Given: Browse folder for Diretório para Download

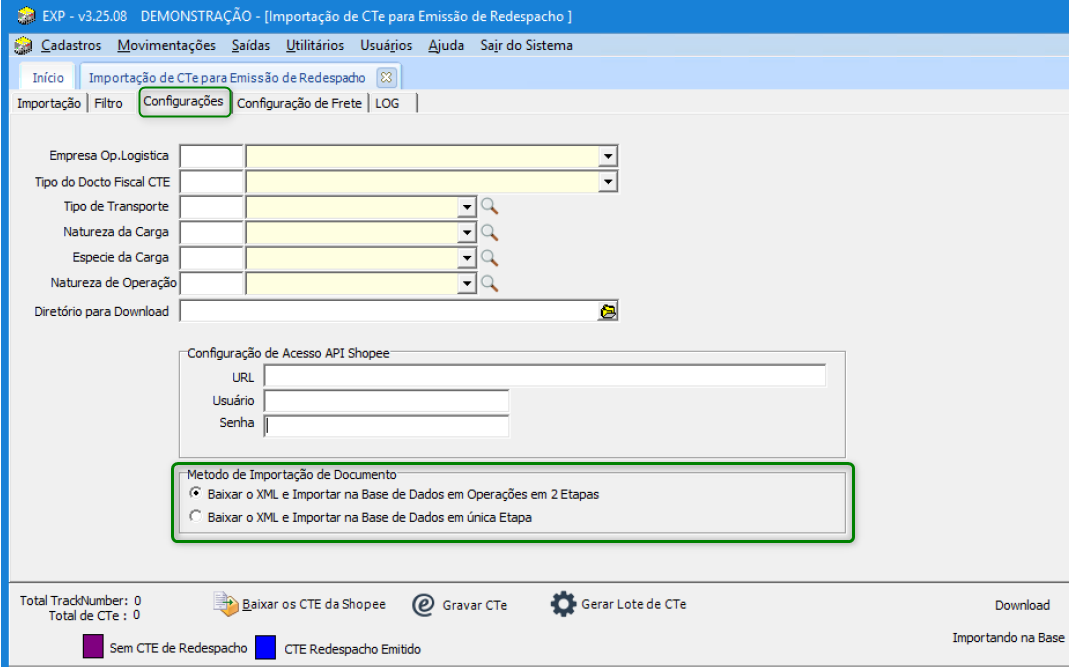Looking at the screenshot, I should 607,312.
